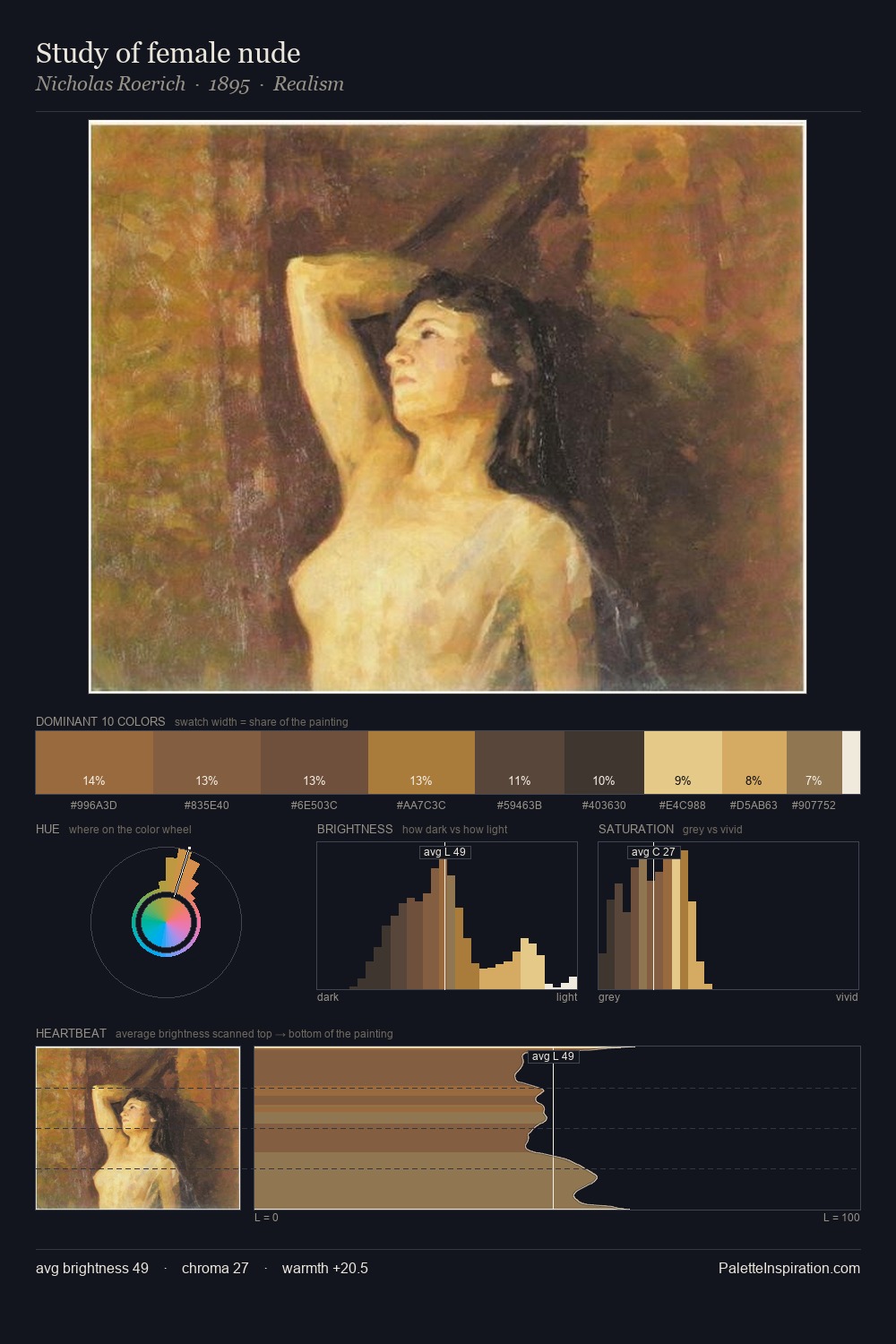The image size is (896, 1344).
Task: Click the brightness histogram chart
Action: click(x=447, y=916)
